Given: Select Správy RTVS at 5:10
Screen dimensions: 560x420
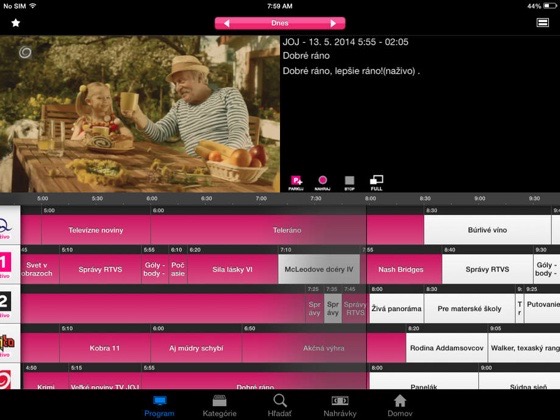Looking at the screenshot, I should click(x=100, y=269).
